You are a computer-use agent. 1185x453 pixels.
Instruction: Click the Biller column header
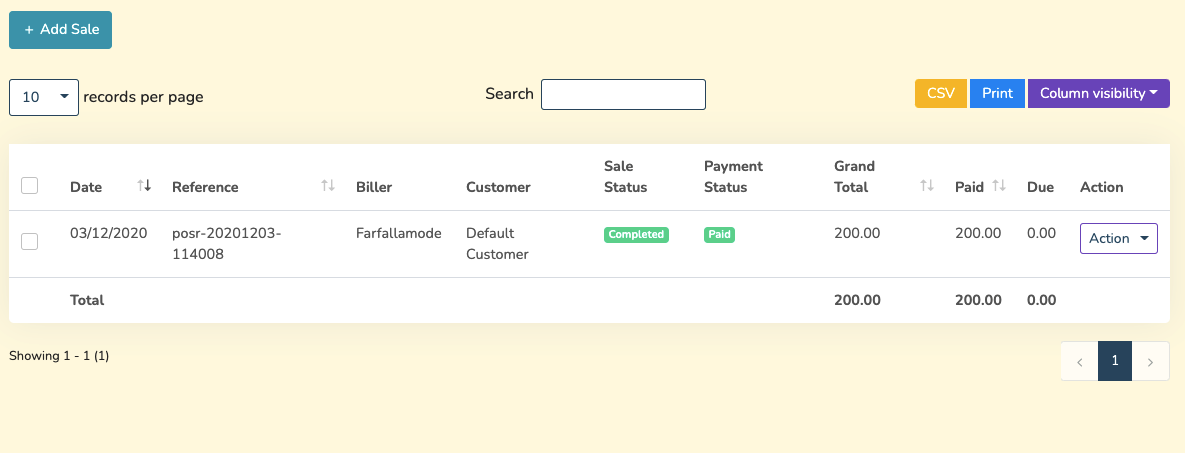[374, 187]
